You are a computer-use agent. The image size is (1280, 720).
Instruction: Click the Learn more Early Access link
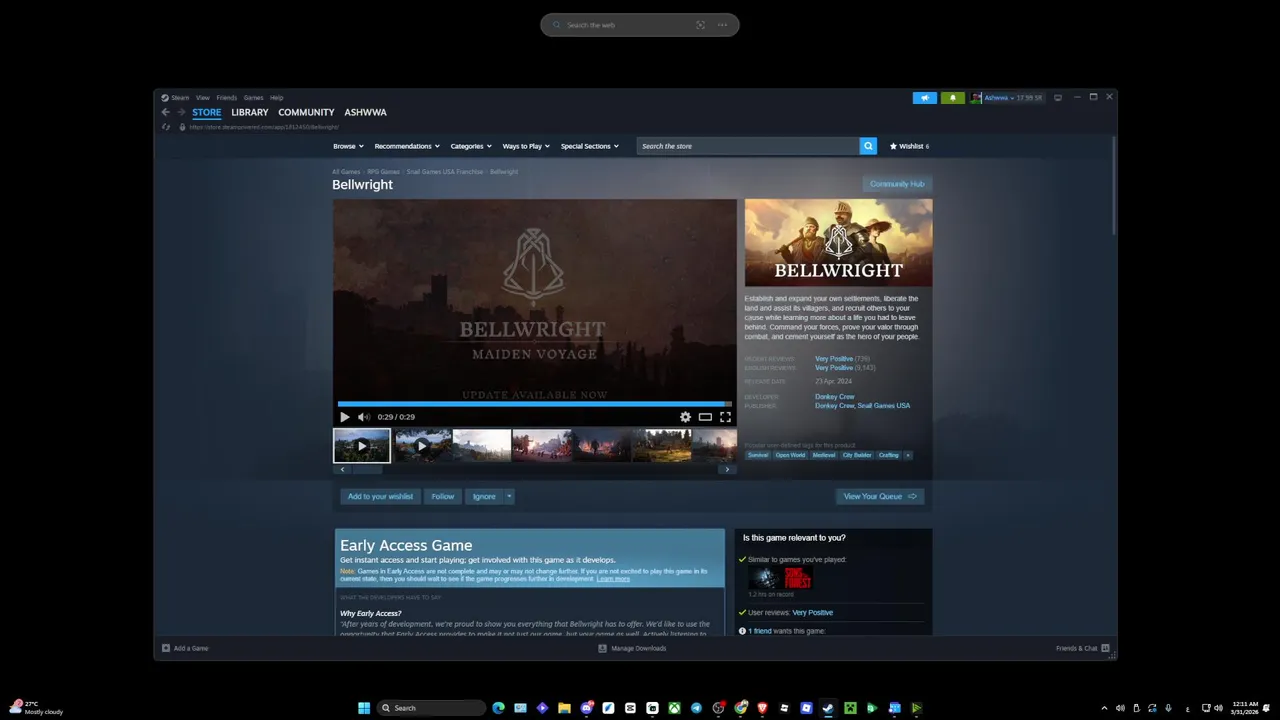pyautogui.click(x=613, y=579)
